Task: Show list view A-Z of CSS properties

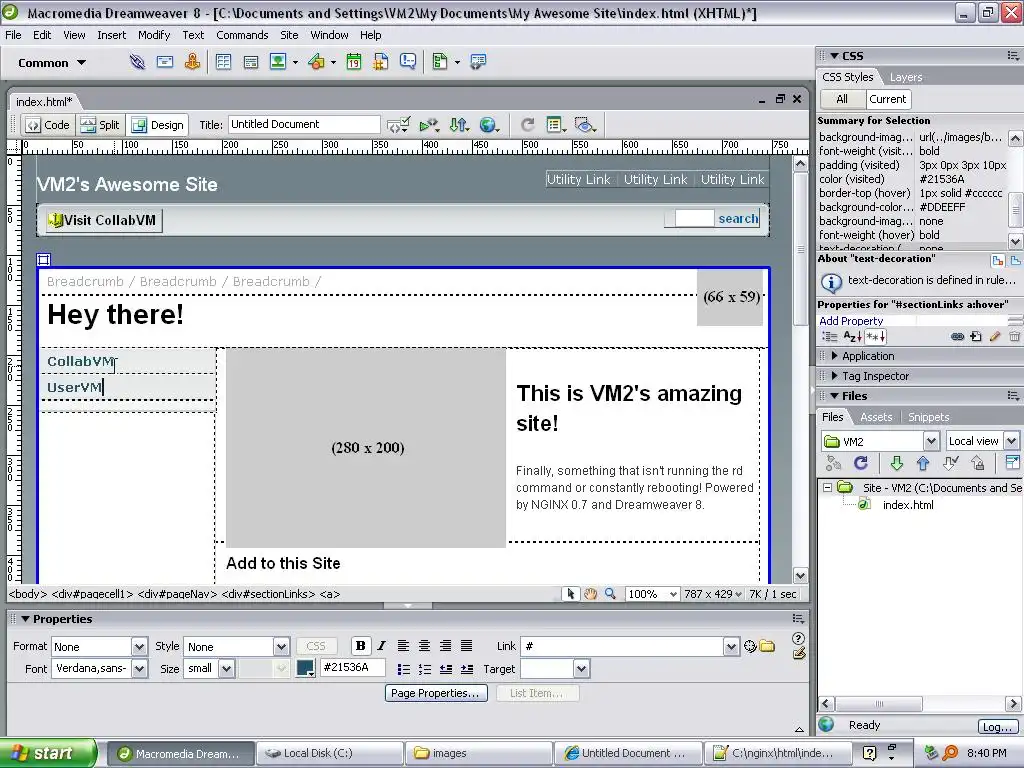Action: pyautogui.click(x=852, y=337)
